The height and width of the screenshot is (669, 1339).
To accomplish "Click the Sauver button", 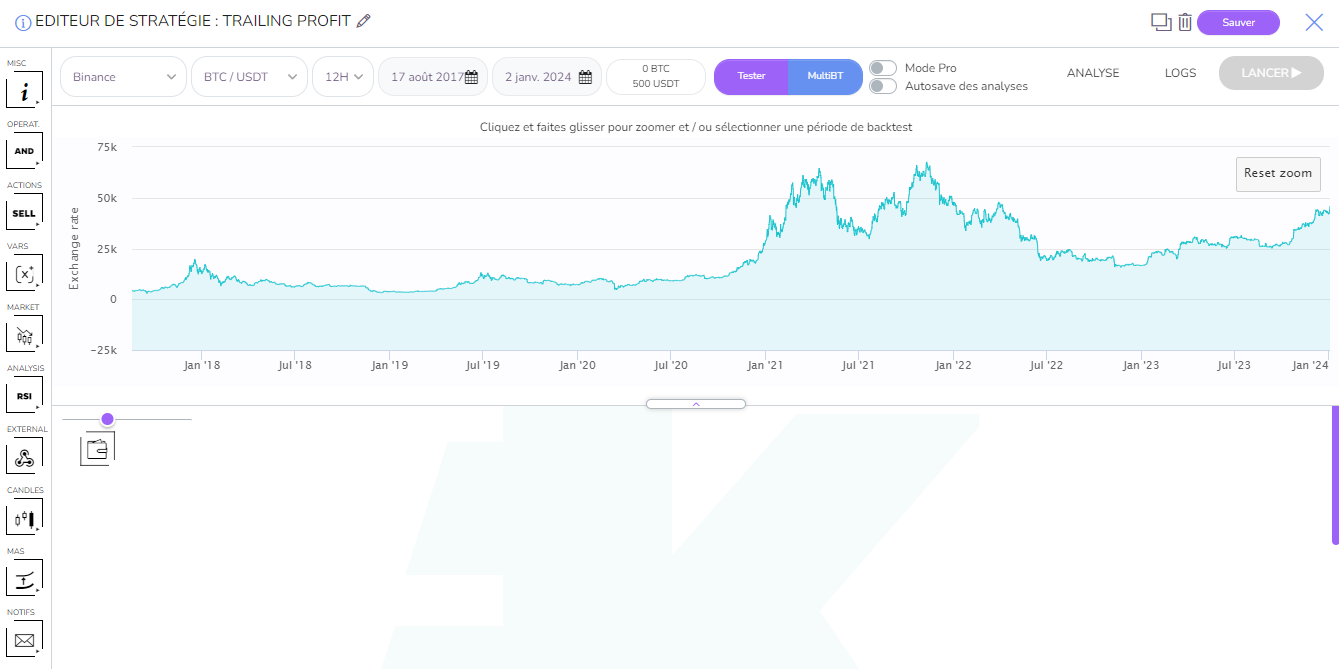I will tap(1238, 22).
